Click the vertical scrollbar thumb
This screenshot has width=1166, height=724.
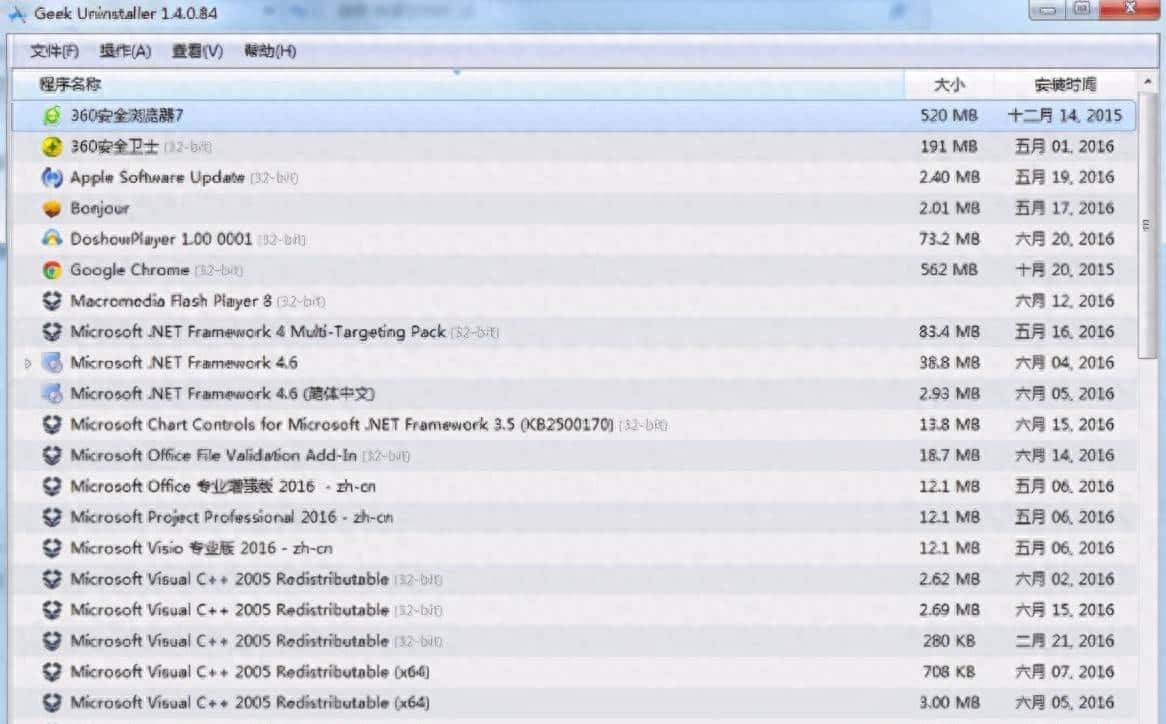pyautogui.click(x=1147, y=224)
